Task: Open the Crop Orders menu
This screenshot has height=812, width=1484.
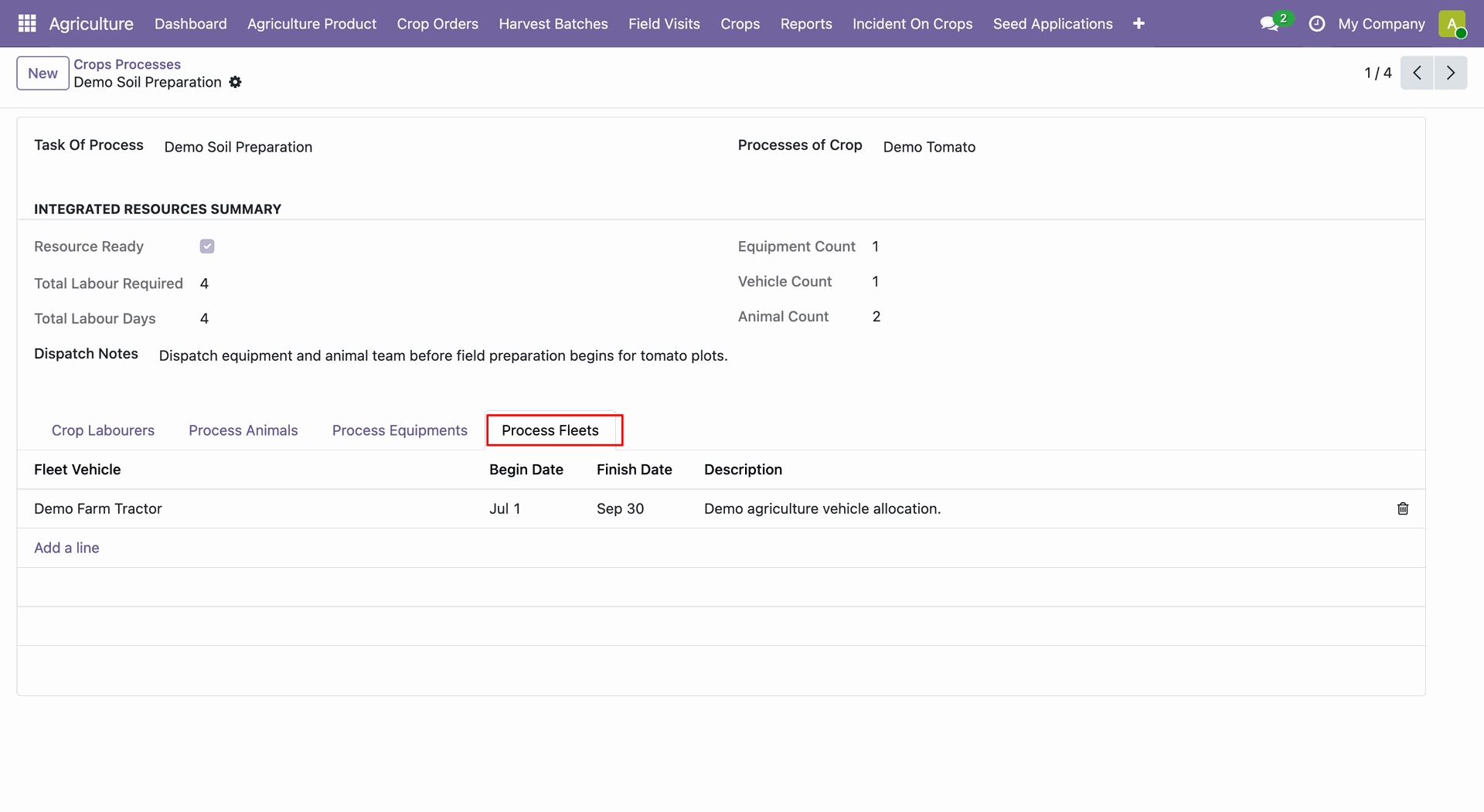Action: [437, 24]
